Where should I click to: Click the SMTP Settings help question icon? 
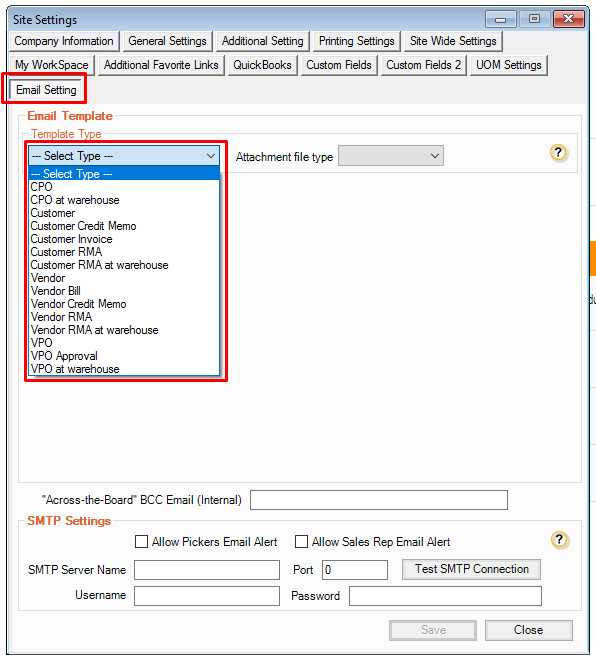[x=559, y=540]
